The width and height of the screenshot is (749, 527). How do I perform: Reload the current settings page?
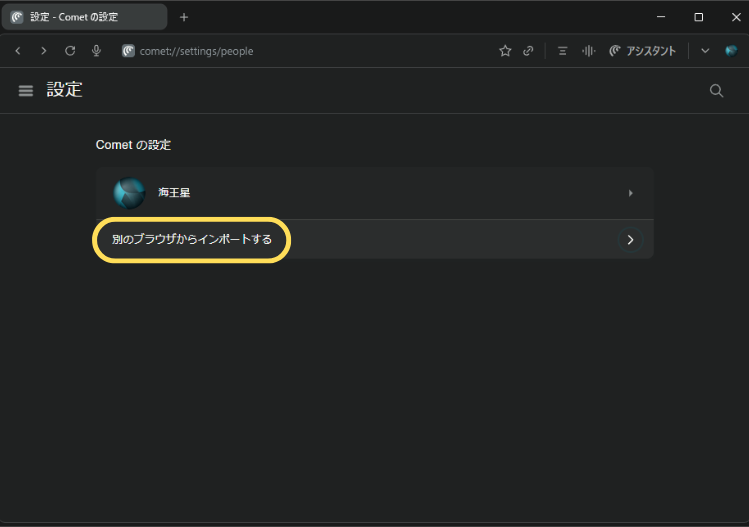coord(70,51)
